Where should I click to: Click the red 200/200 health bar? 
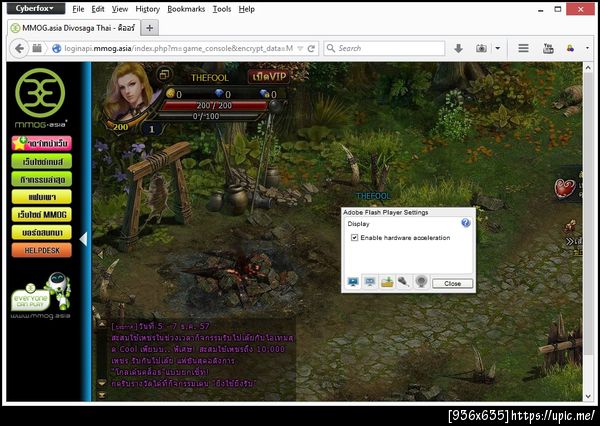[214, 105]
